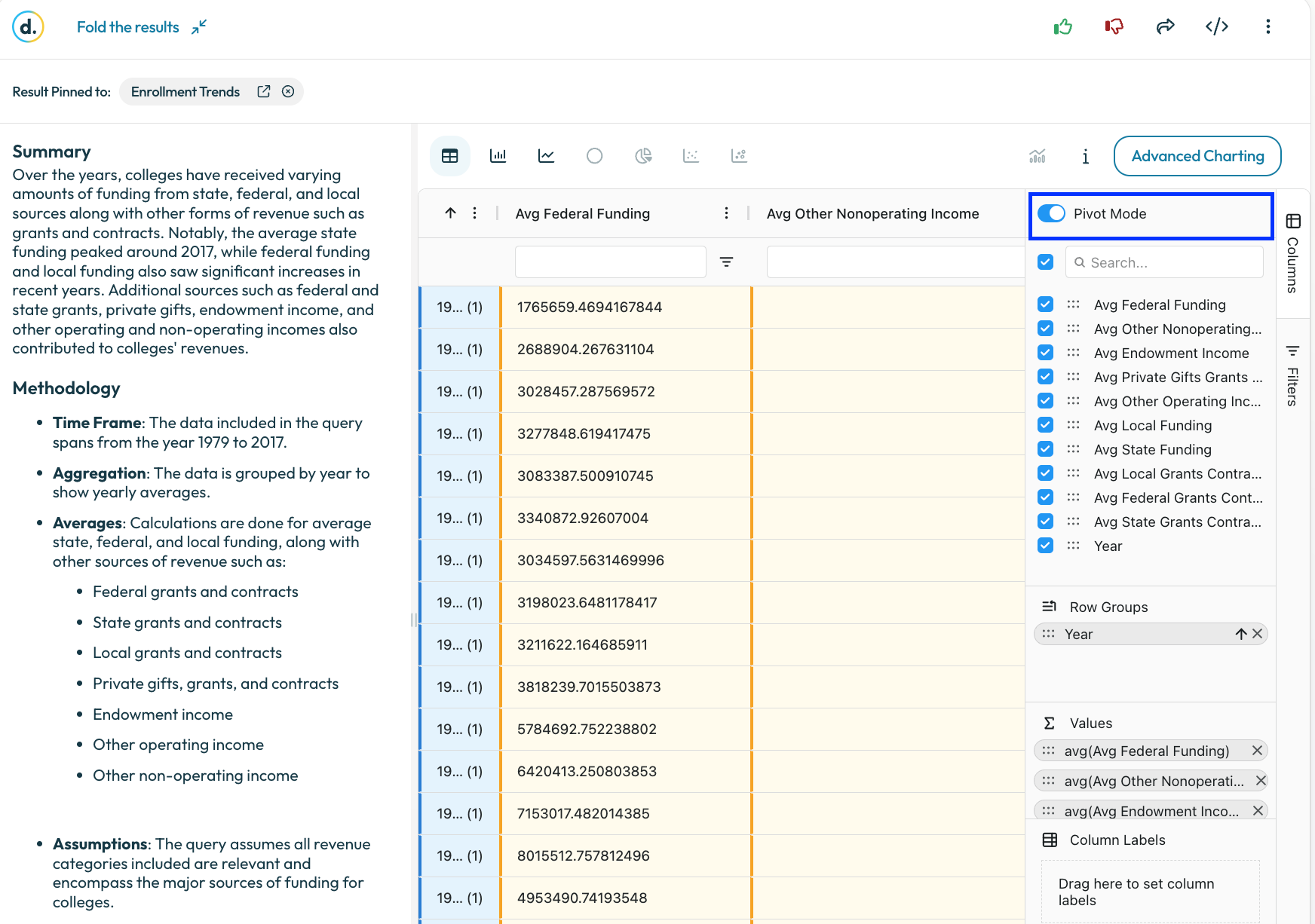Toggle Pivot Mode switch

[x=1052, y=213]
